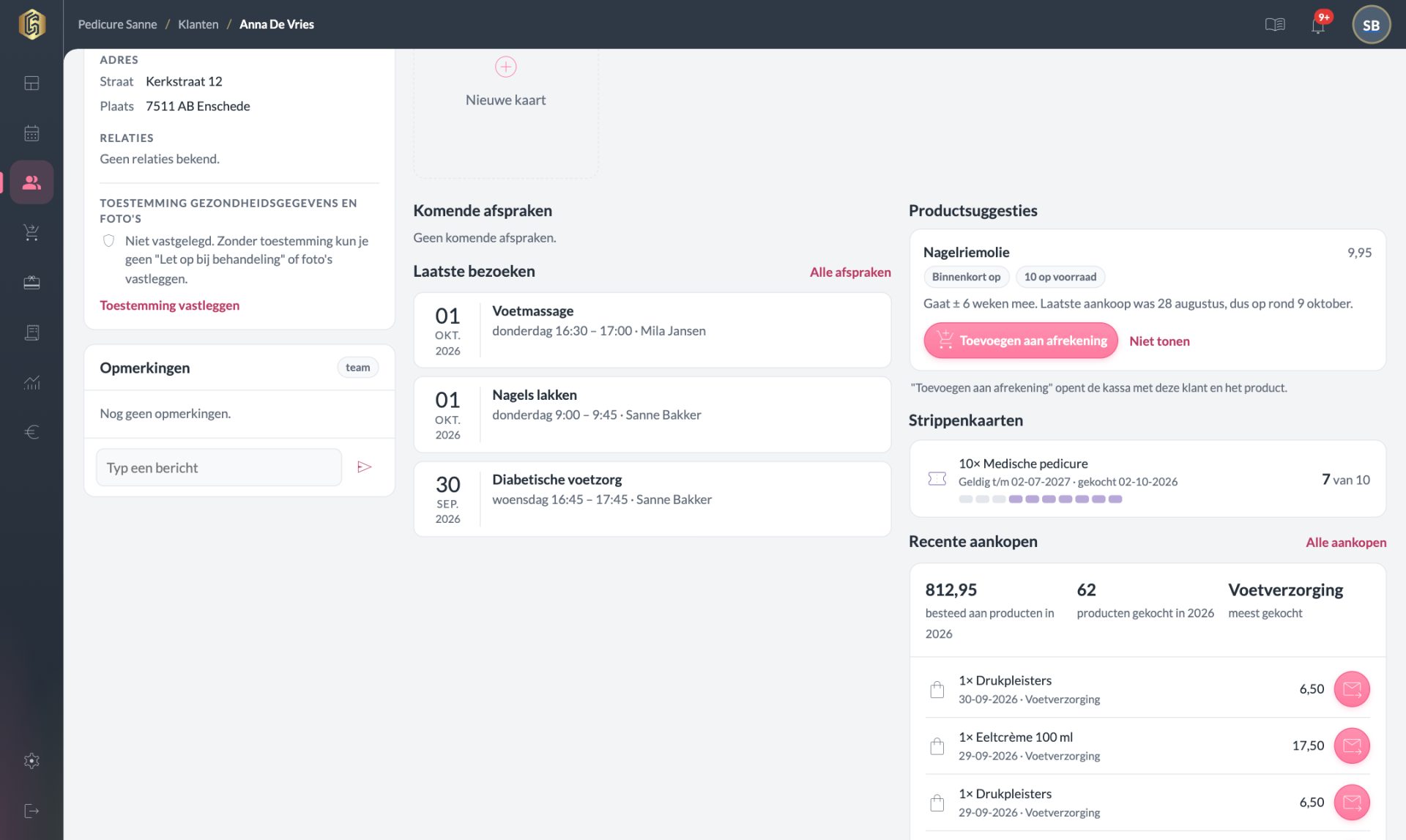Open notifications bell with 9+ badge

click(1319, 24)
